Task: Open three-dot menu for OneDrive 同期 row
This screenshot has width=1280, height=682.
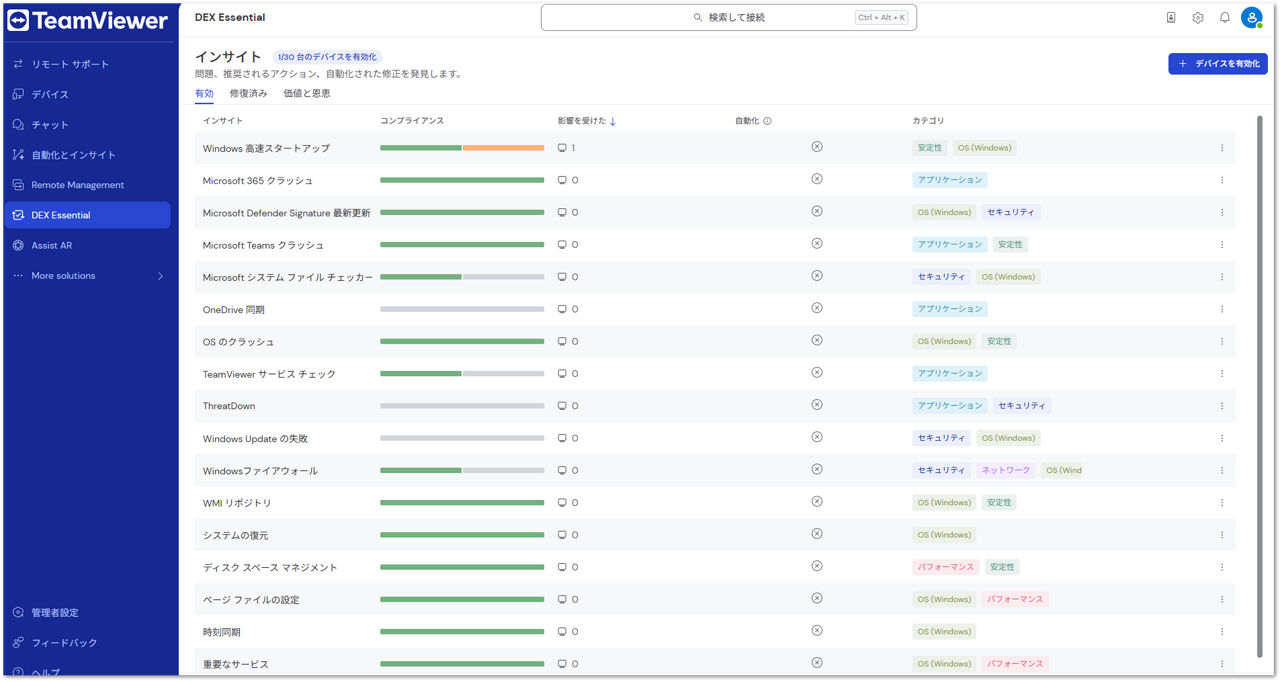Action: pos(1221,309)
